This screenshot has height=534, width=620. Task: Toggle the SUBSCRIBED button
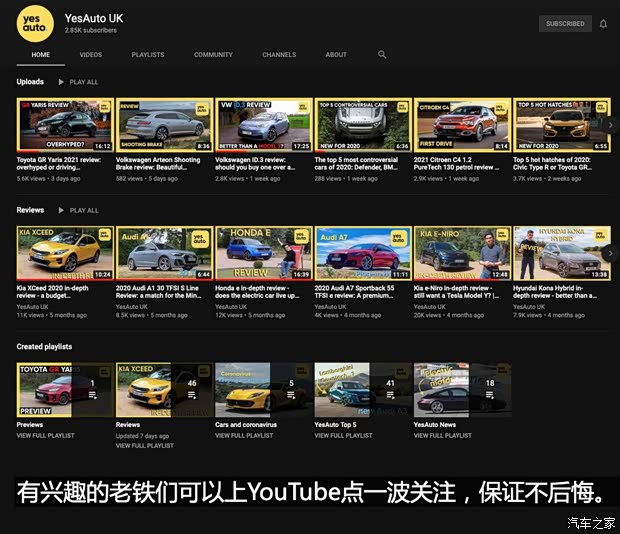pyautogui.click(x=565, y=24)
